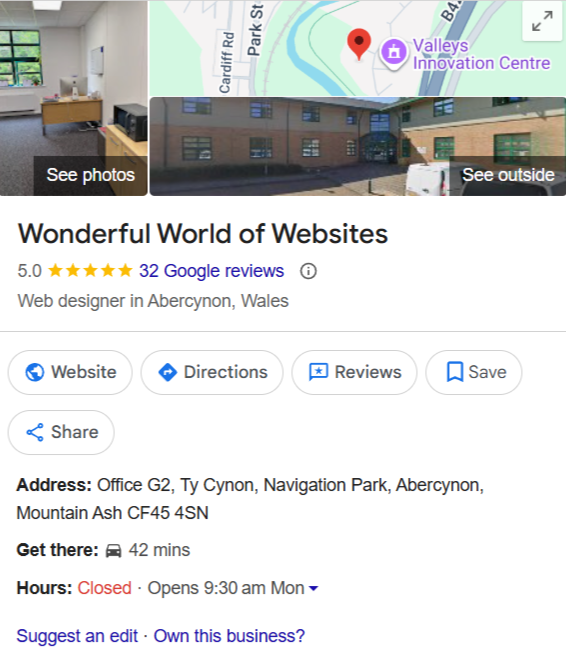Open See photos office thumbnail
The image size is (566, 671).
pos(74,98)
